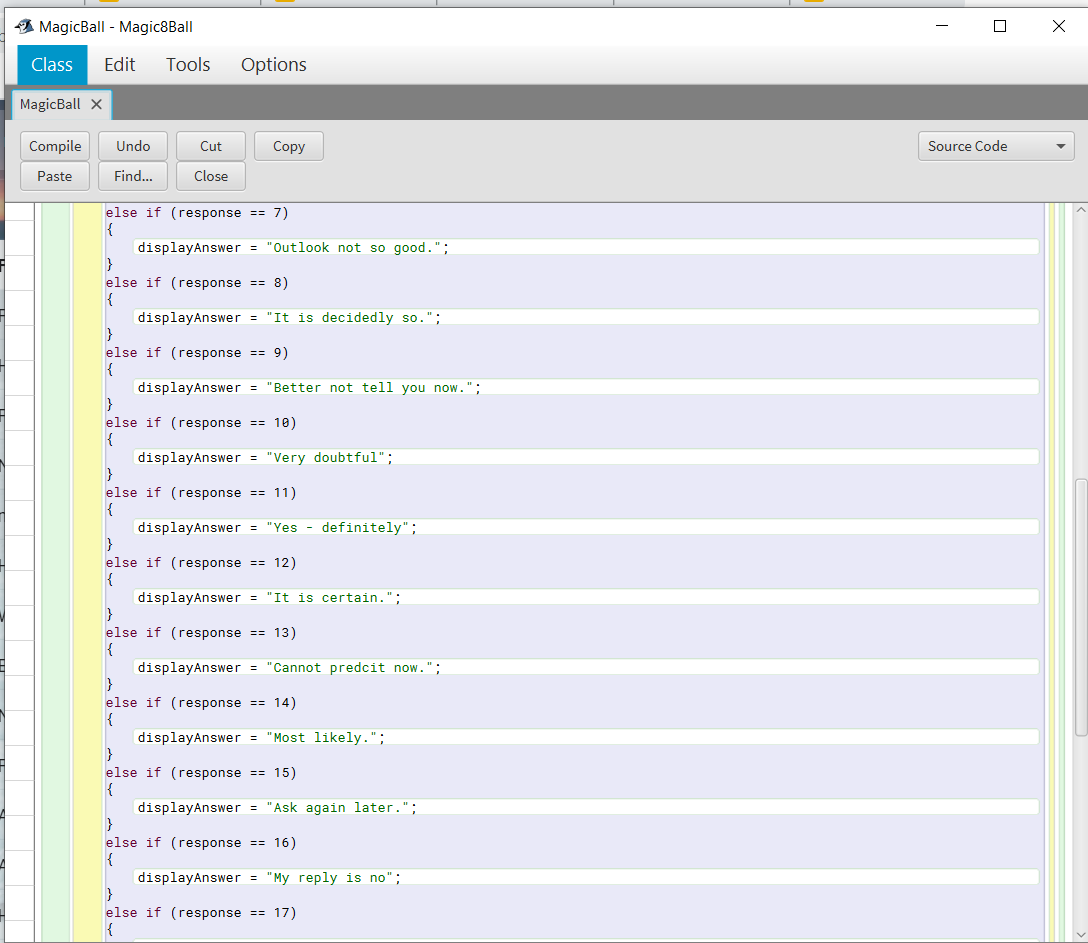Click the Copy button
The image size is (1088, 943).
pyautogui.click(x=289, y=146)
